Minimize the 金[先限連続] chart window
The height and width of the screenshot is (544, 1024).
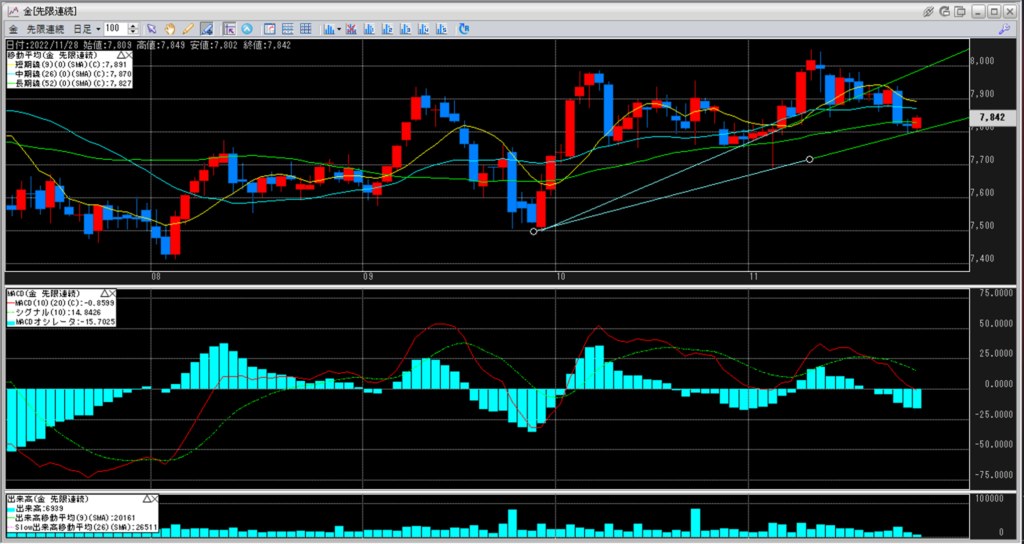click(x=978, y=11)
